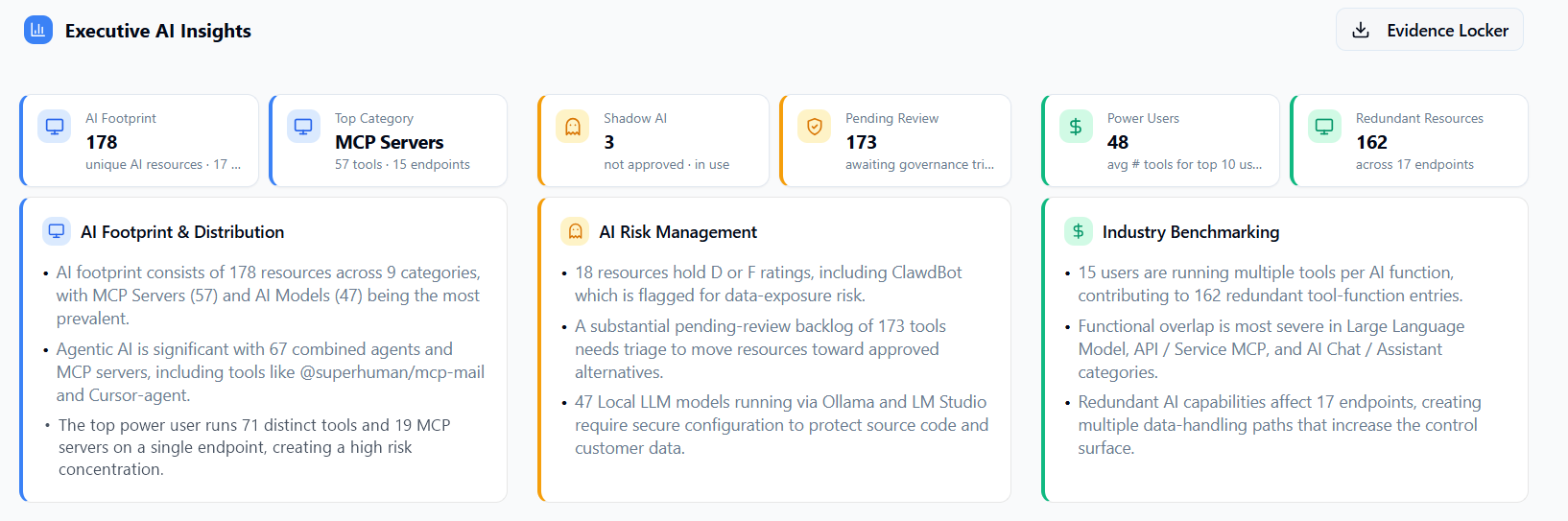Click the AI Footprint value 178
1568x521 pixels.
[102, 142]
